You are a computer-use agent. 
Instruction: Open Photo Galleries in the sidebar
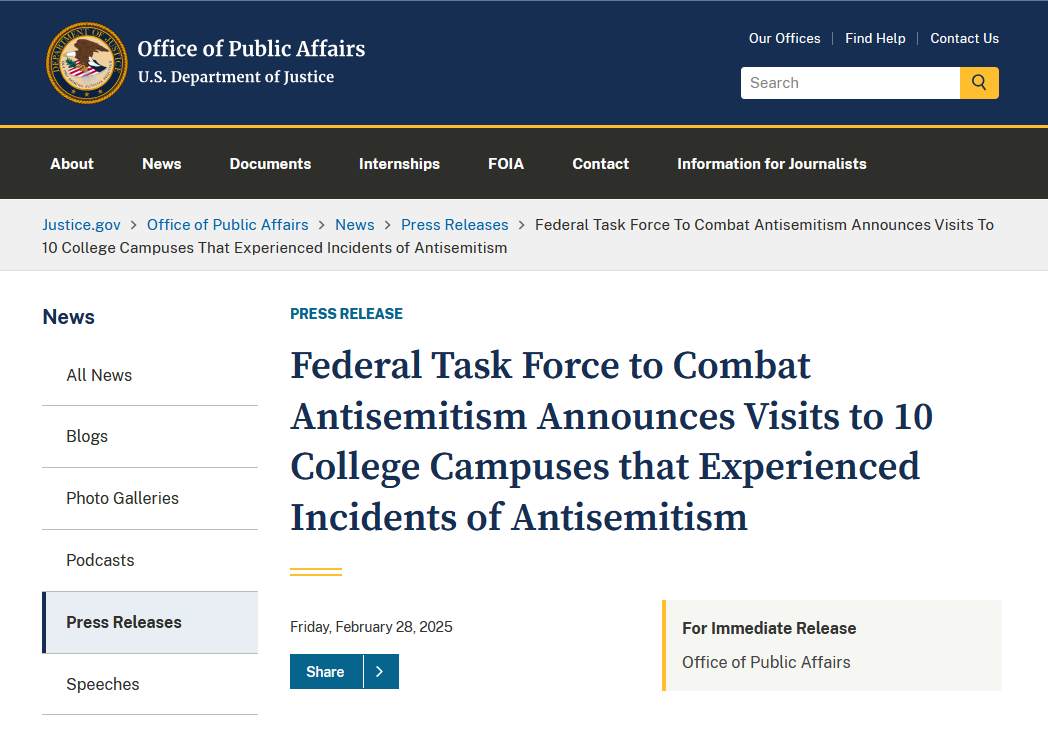point(122,498)
